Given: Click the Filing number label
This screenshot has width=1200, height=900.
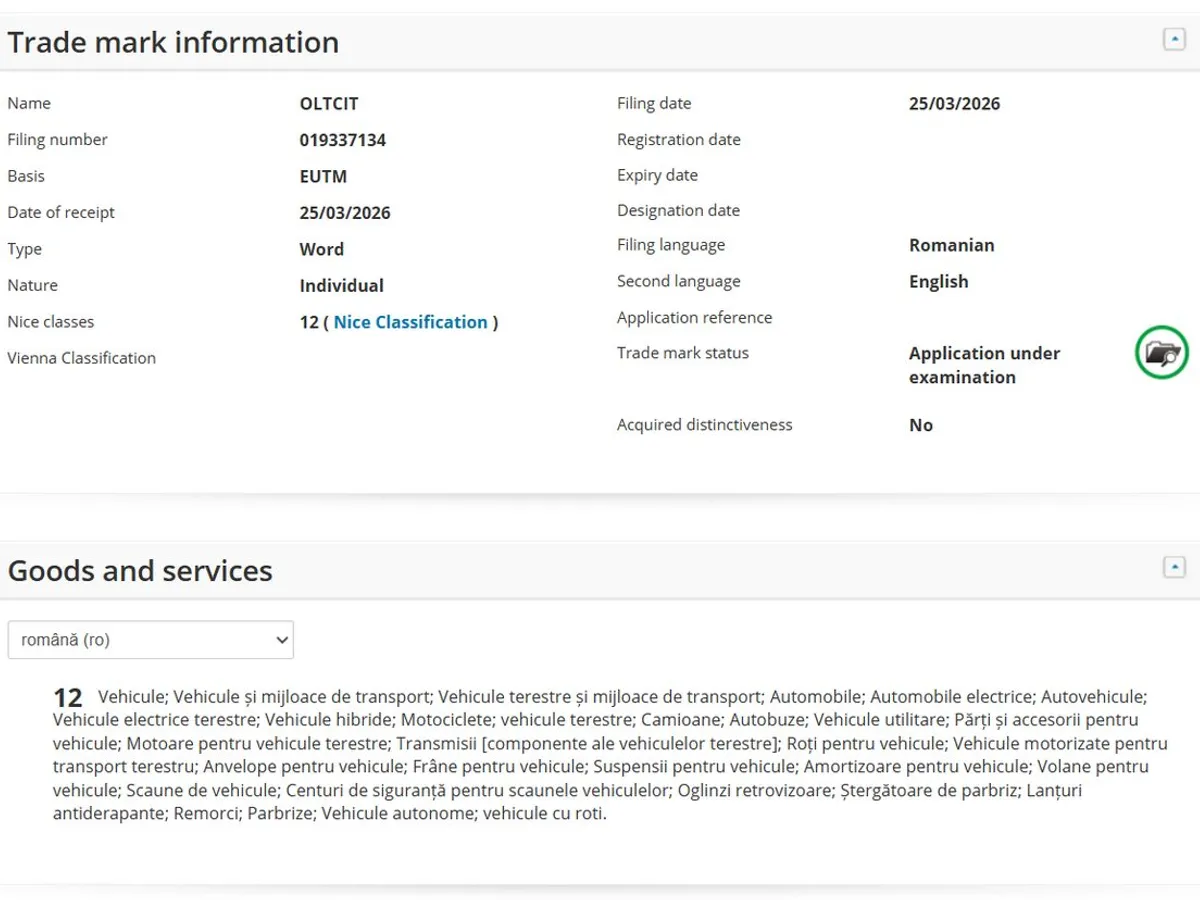Looking at the screenshot, I should [57, 140].
